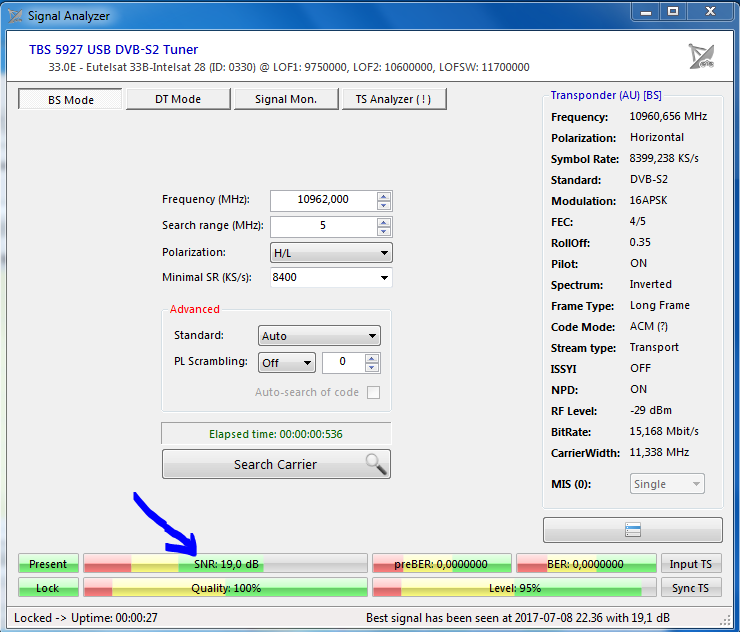Open the Standard Auto dropdown

tap(319, 336)
